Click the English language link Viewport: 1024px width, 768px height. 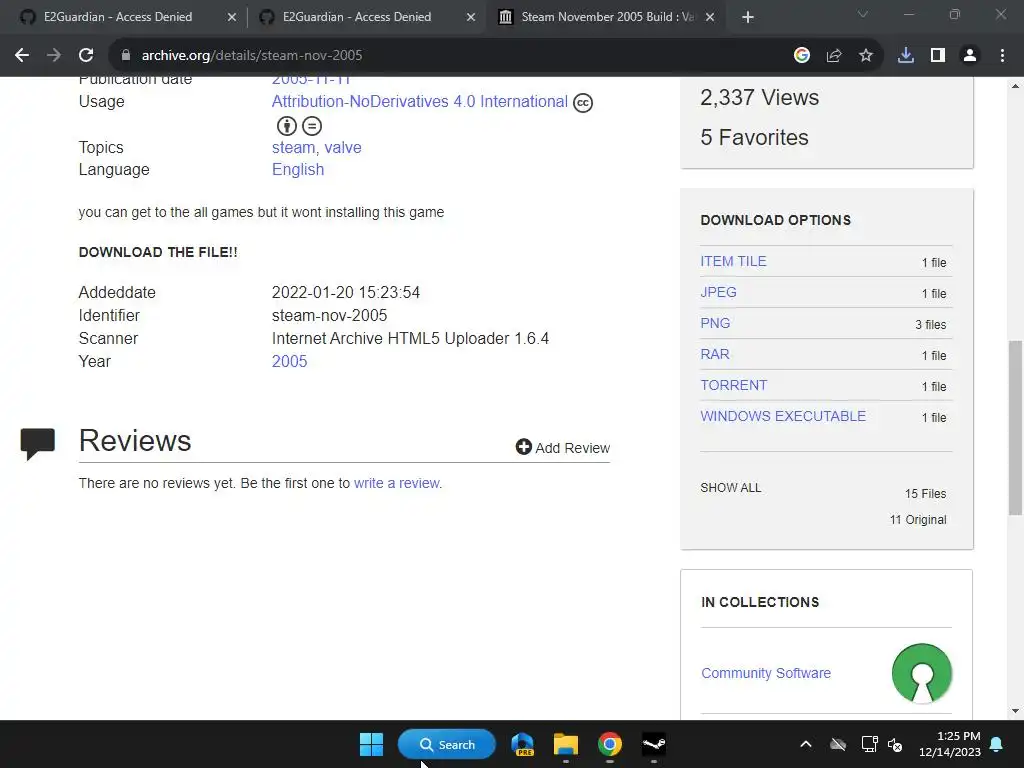point(298,169)
